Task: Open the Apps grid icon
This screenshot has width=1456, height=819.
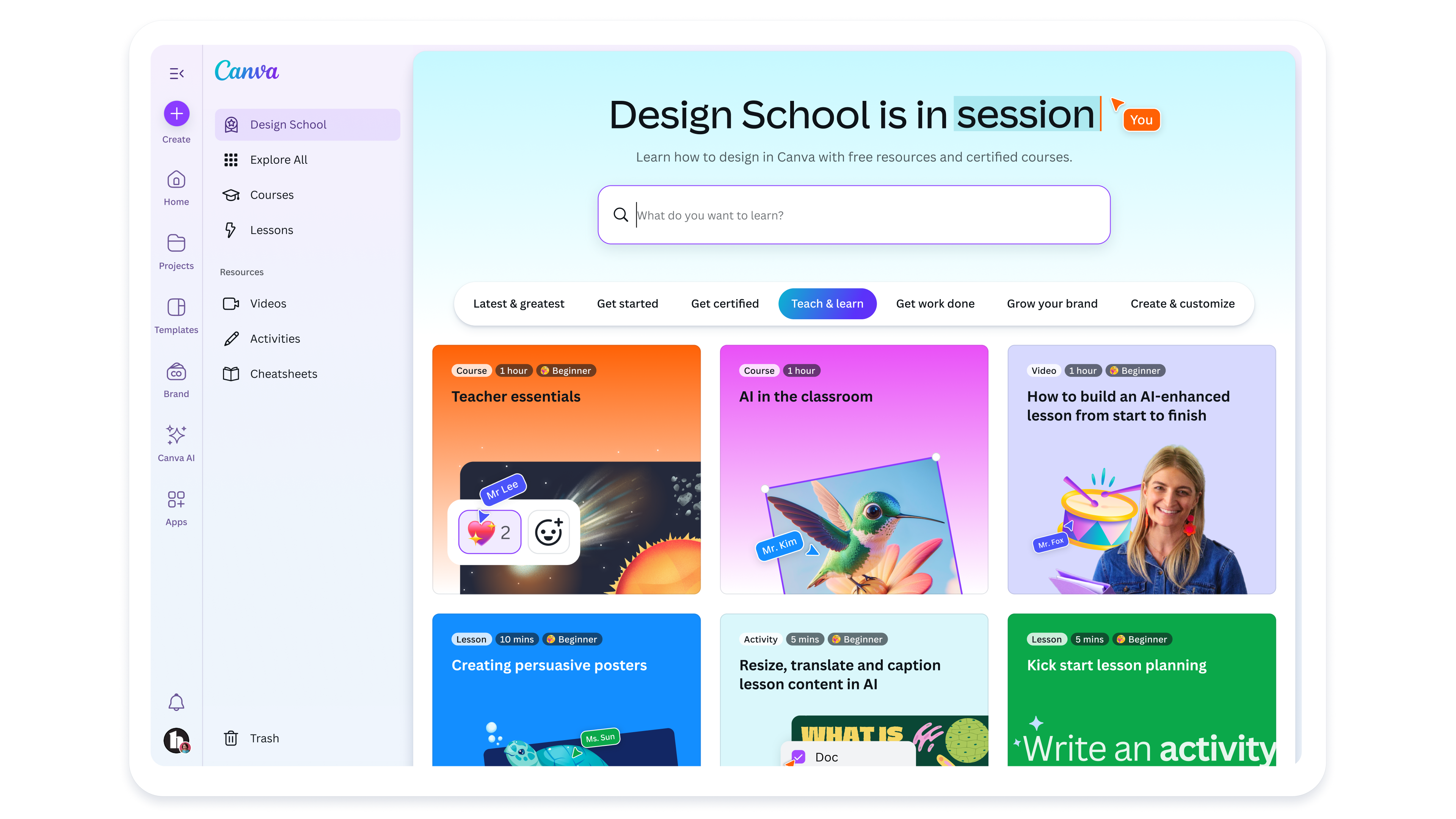Action: pos(176,500)
